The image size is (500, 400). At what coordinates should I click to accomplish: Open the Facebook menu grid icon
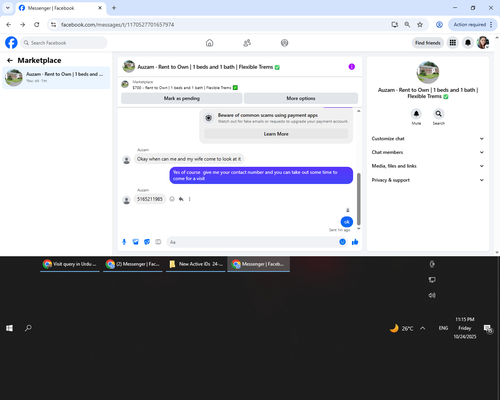453,43
